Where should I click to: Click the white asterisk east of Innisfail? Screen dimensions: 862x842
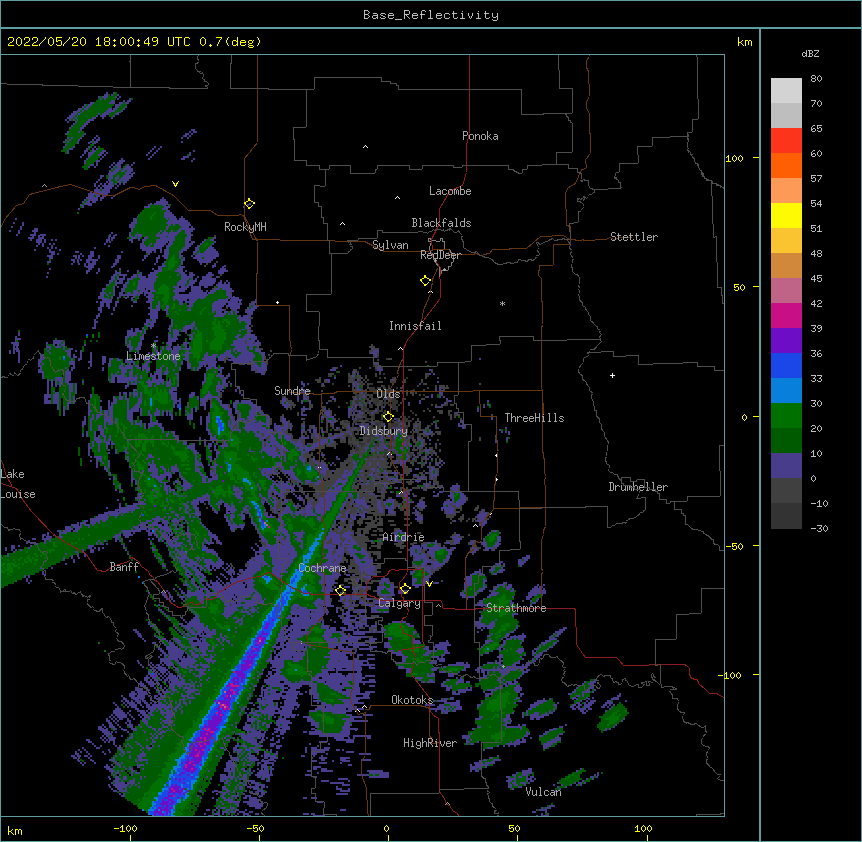pyautogui.click(x=502, y=303)
